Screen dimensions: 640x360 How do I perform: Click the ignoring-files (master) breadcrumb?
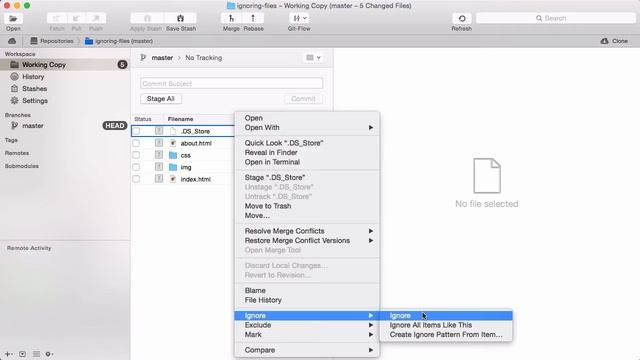[119, 41]
